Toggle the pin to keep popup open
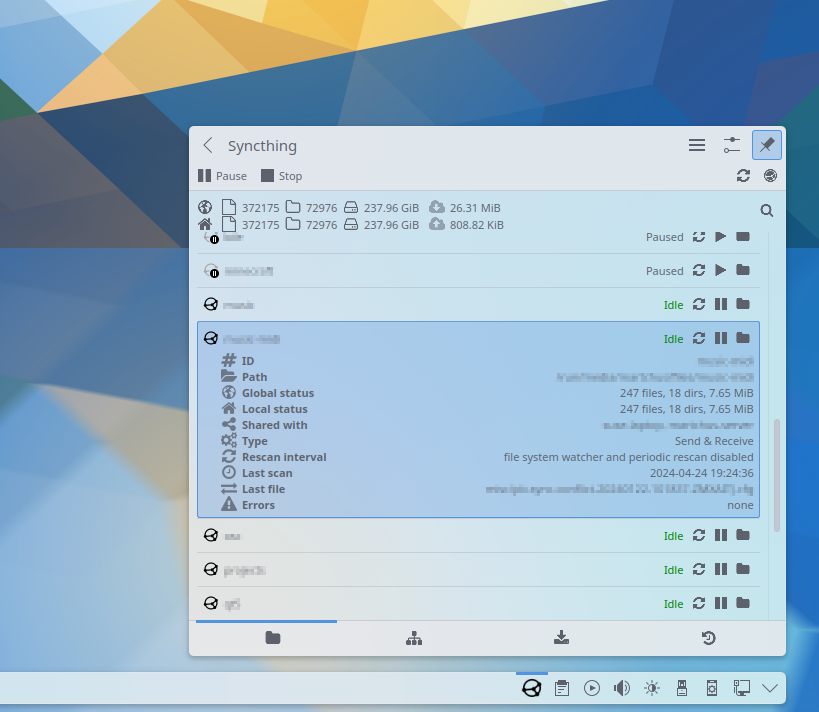This screenshot has height=712, width=819. [x=766, y=145]
